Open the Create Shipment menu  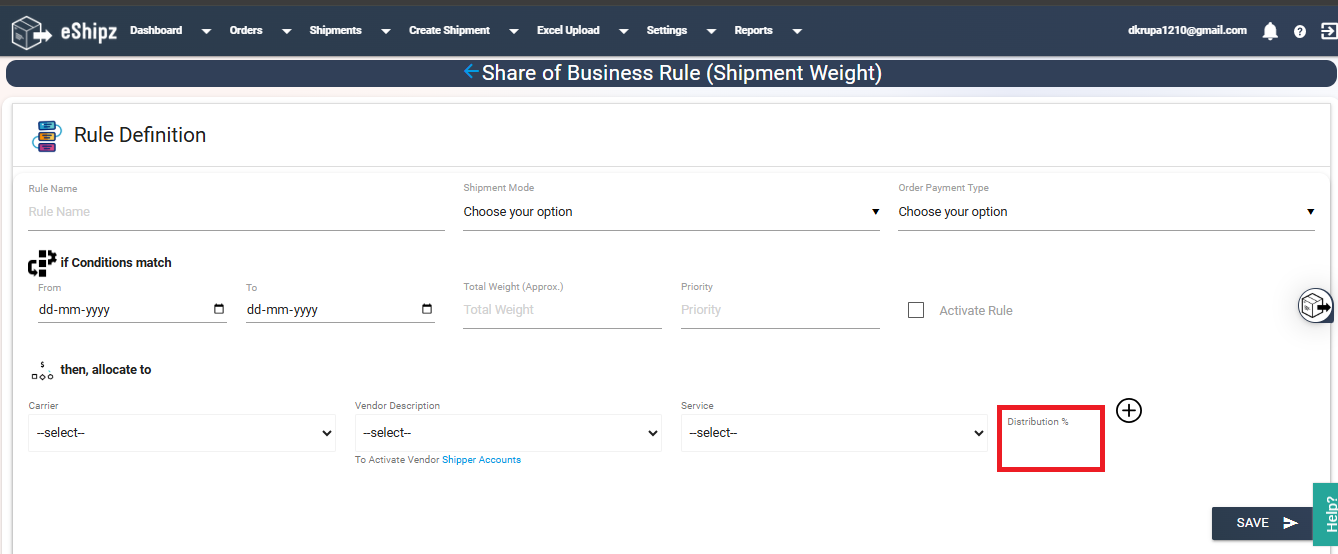point(449,30)
